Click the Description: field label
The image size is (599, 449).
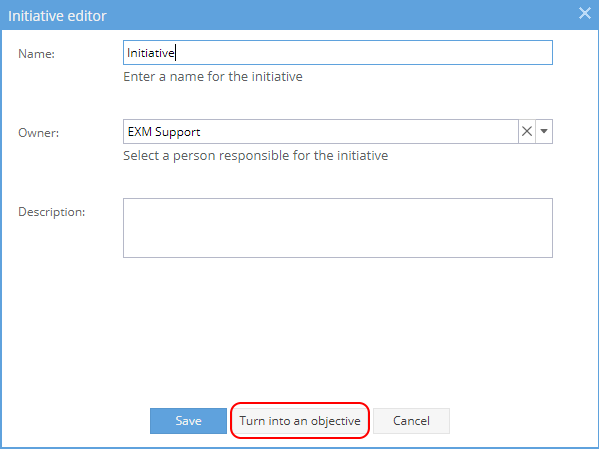[52, 212]
